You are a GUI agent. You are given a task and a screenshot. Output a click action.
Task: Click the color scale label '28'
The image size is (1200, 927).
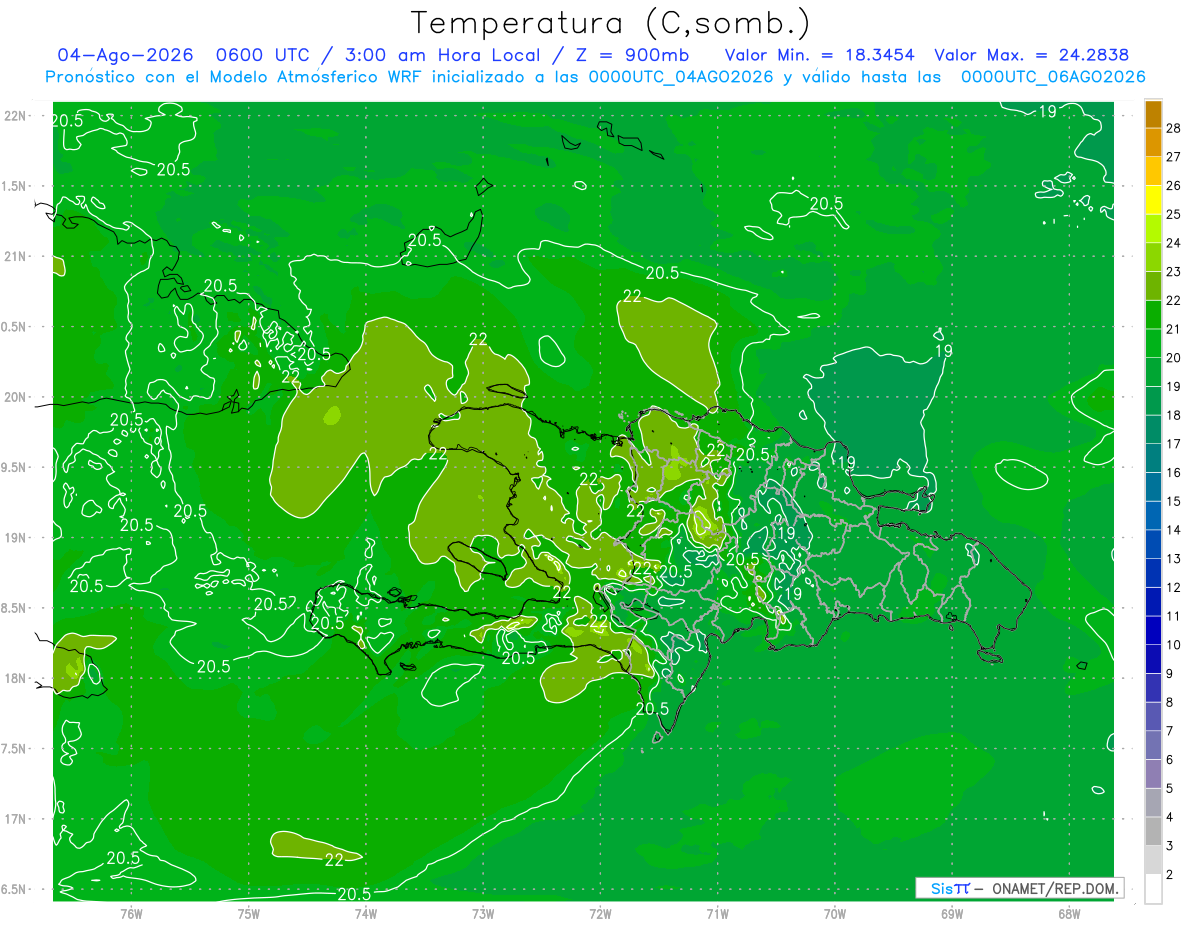click(1174, 127)
